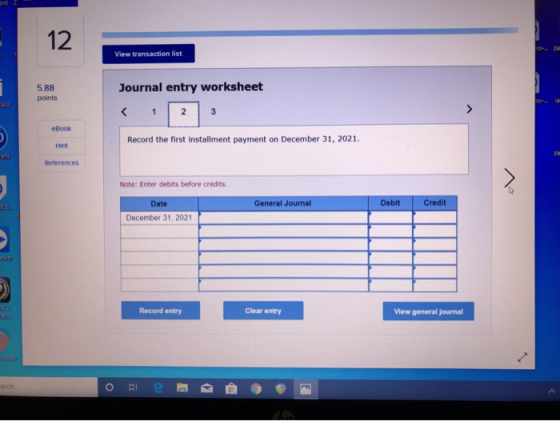This screenshot has width=560, height=421.
Task: Click the taskbar search box
Action: tap(49, 387)
